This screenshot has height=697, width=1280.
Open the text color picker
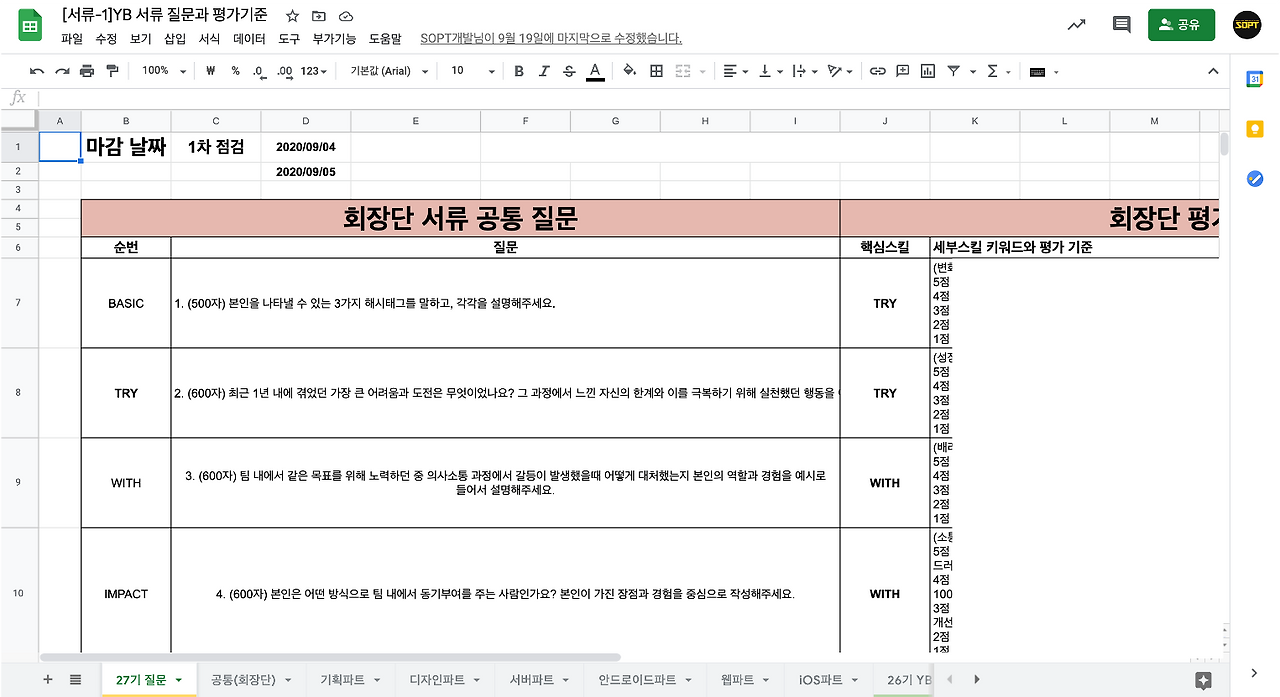coord(595,71)
